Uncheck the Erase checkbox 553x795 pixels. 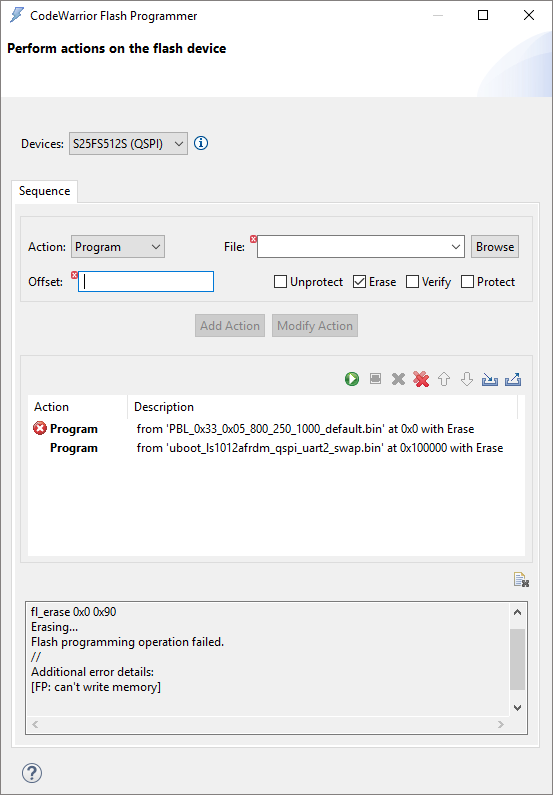(x=359, y=281)
